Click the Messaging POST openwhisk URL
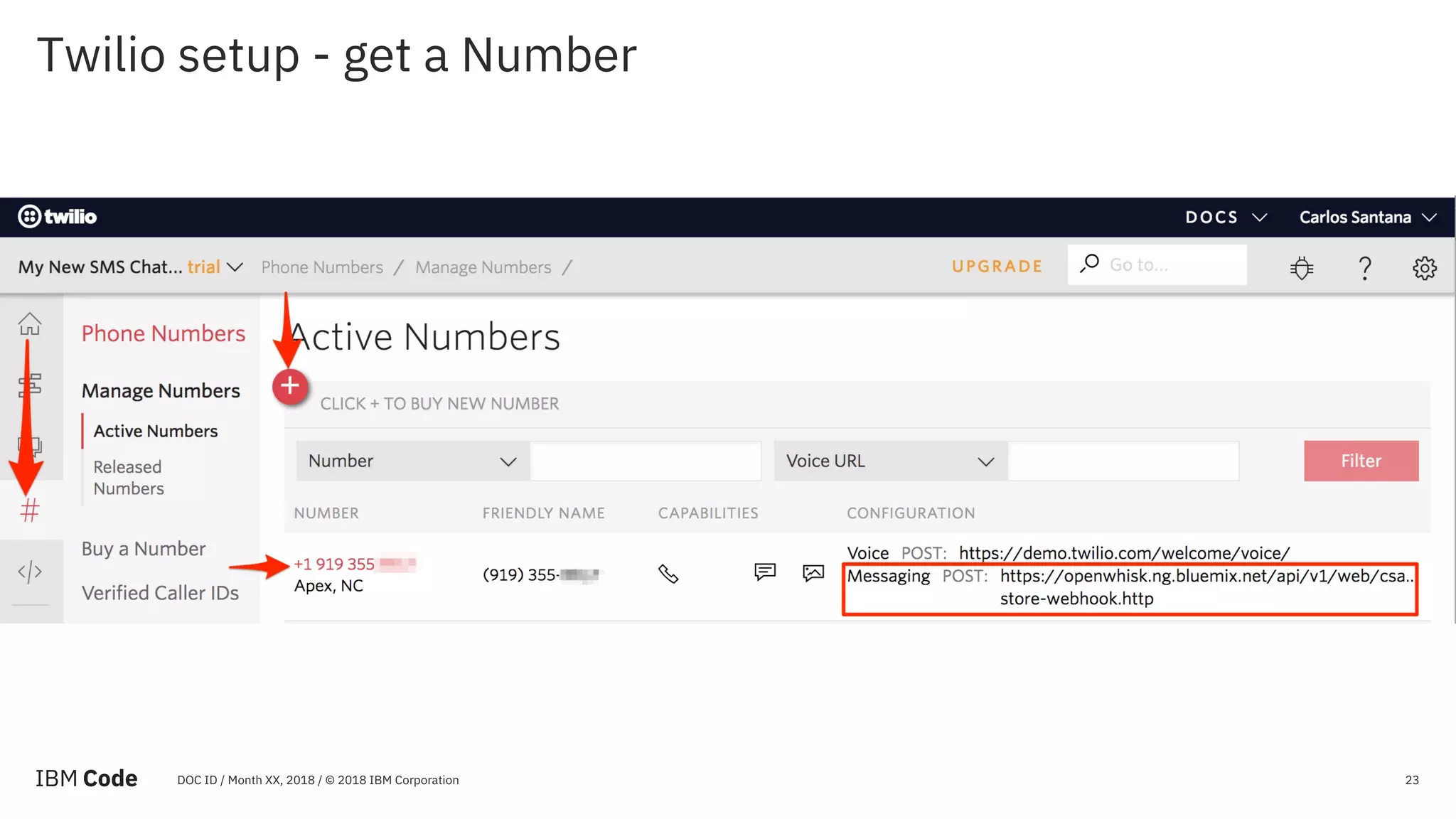 click(x=1206, y=587)
